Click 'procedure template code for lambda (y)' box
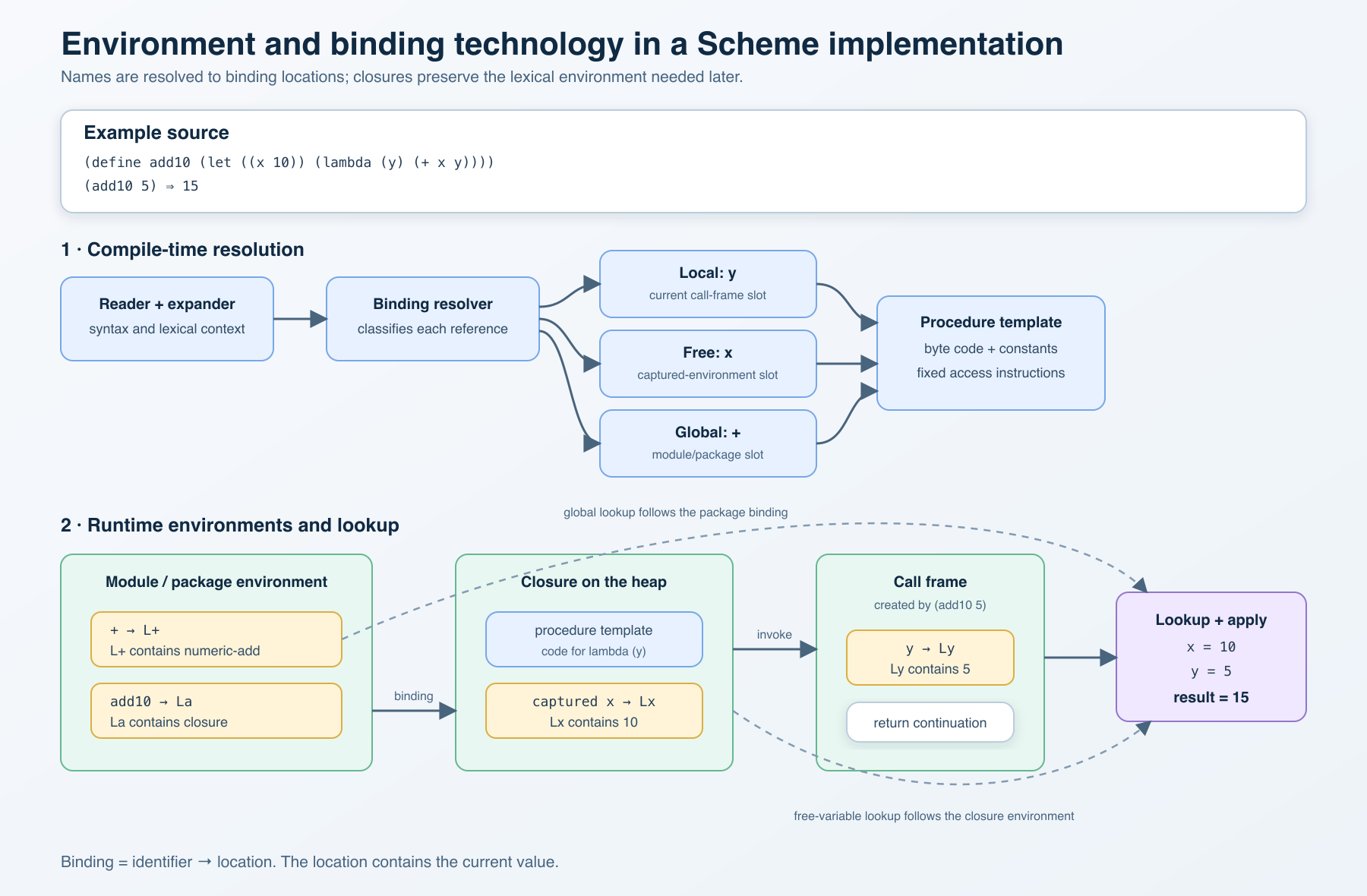Image resolution: width=1367 pixels, height=896 pixels. coord(594,639)
